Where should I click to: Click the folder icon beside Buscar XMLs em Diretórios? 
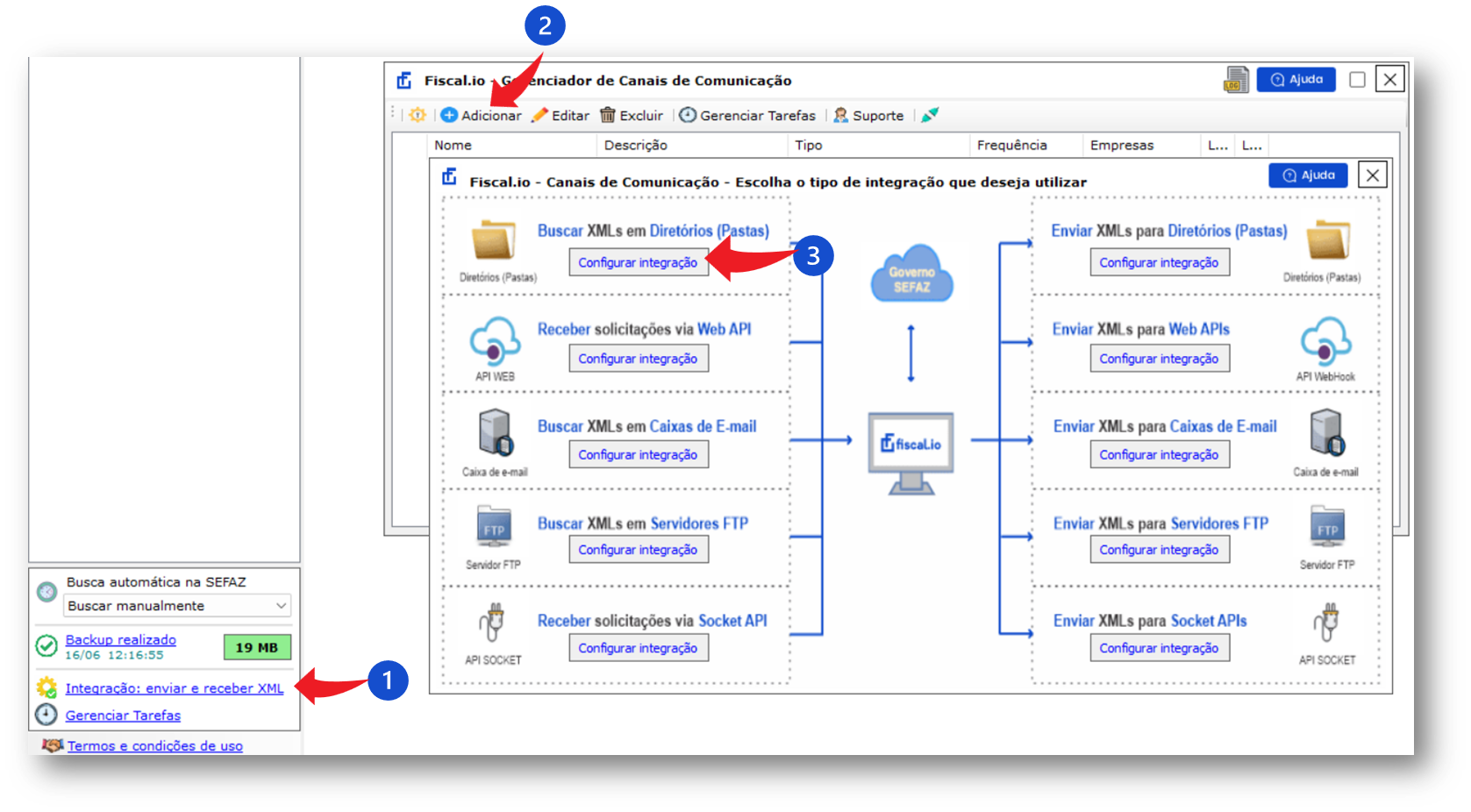(x=494, y=240)
